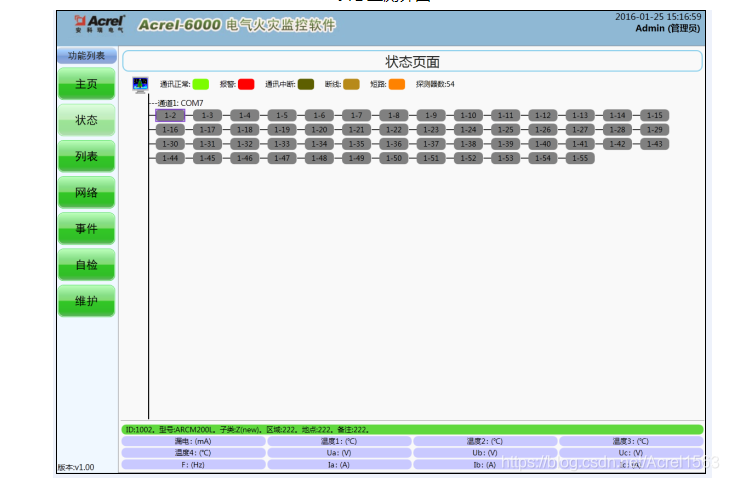This screenshot has width=729, height=481.
Task: Click the orange 短路 legend swatch
Action: pos(397,84)
